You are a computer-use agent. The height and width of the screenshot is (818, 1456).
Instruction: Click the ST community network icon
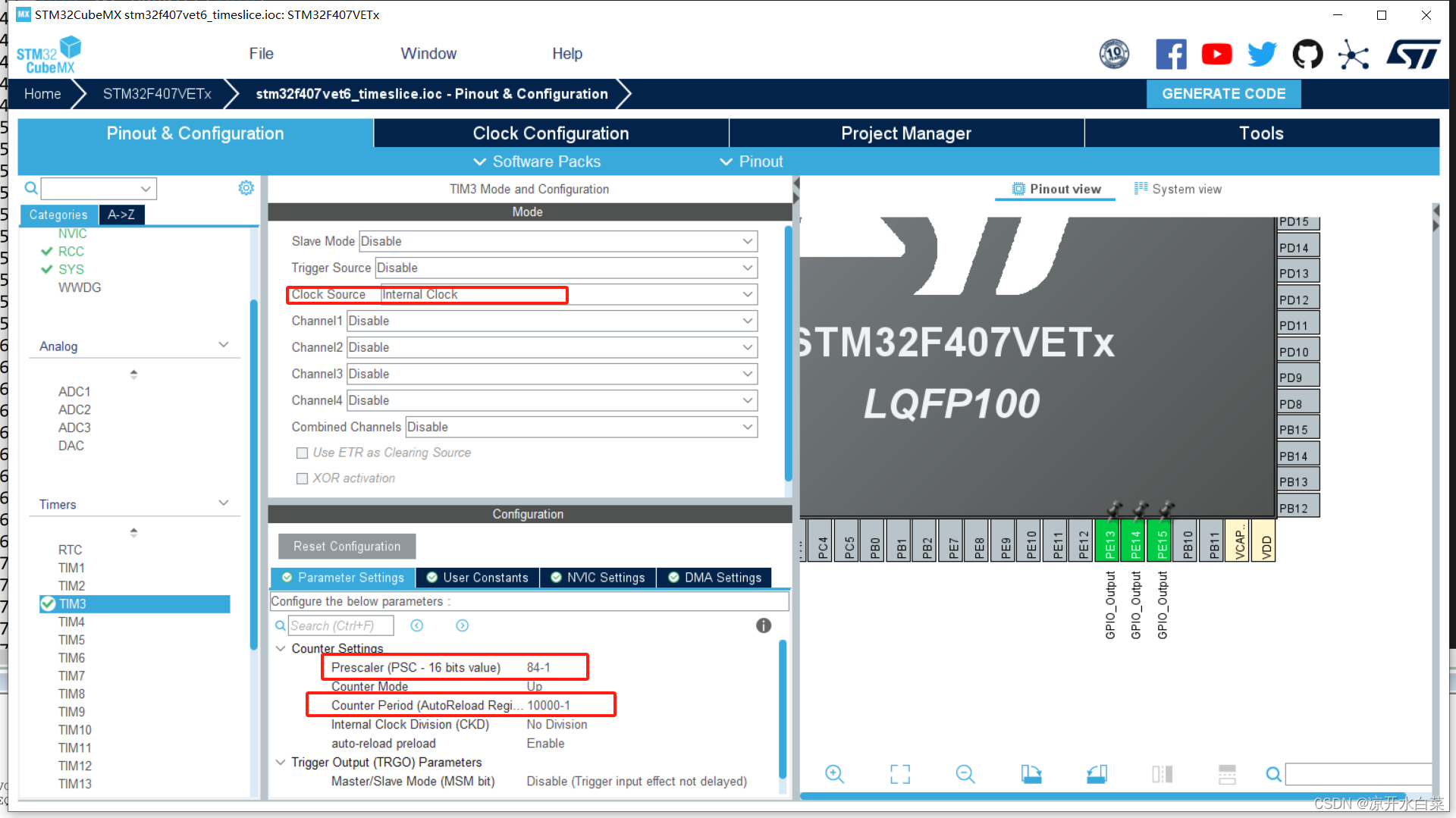pos(1353,55)
